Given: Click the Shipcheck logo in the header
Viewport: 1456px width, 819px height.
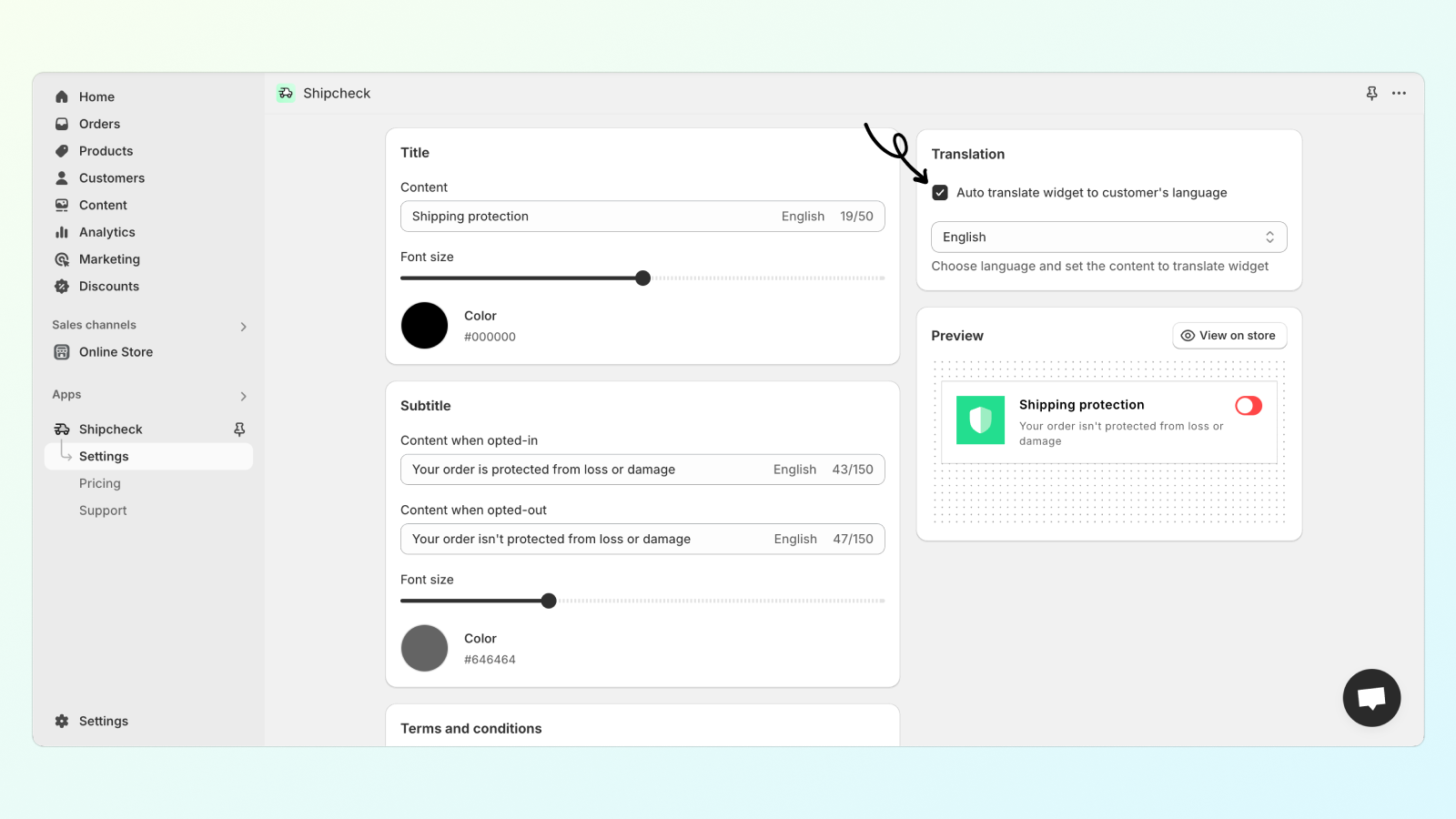Looking at the screenshot, I should (x=286, y=93).
